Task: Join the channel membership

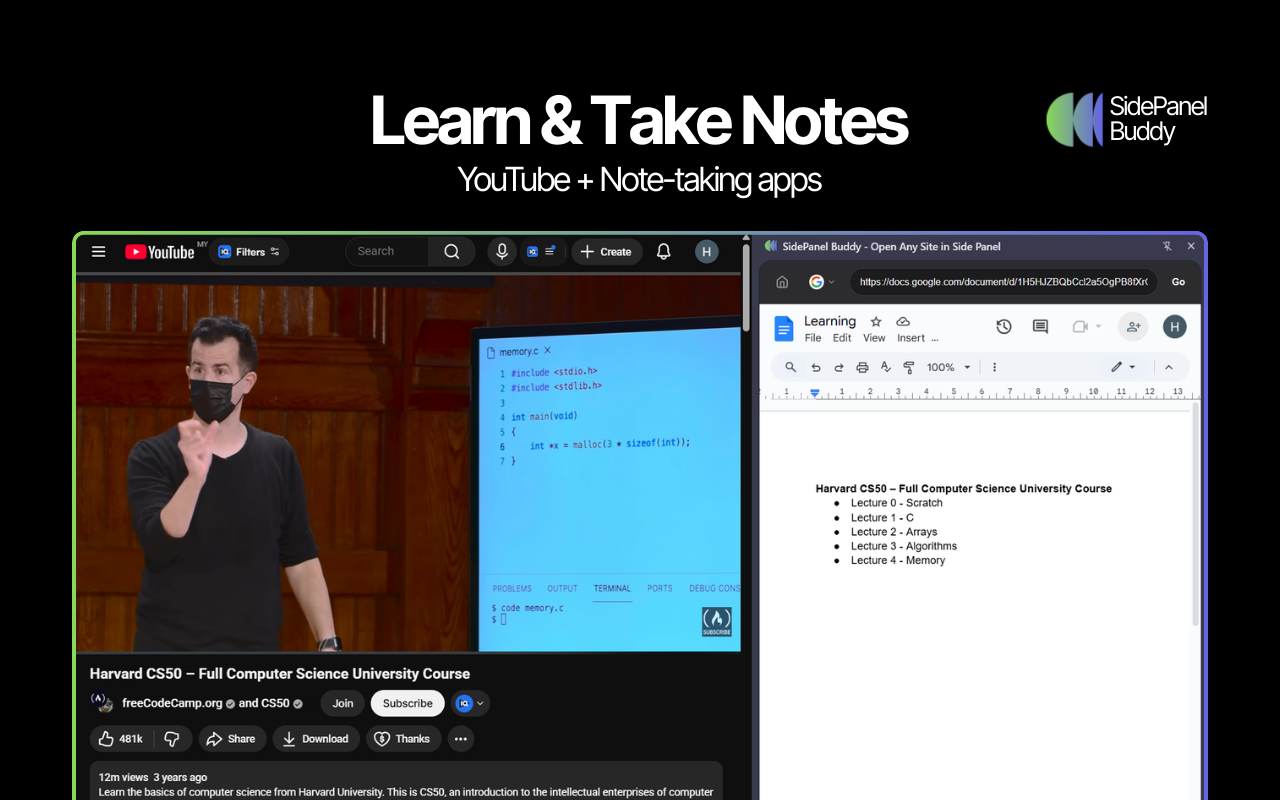Action: click(x=343, y=703)
